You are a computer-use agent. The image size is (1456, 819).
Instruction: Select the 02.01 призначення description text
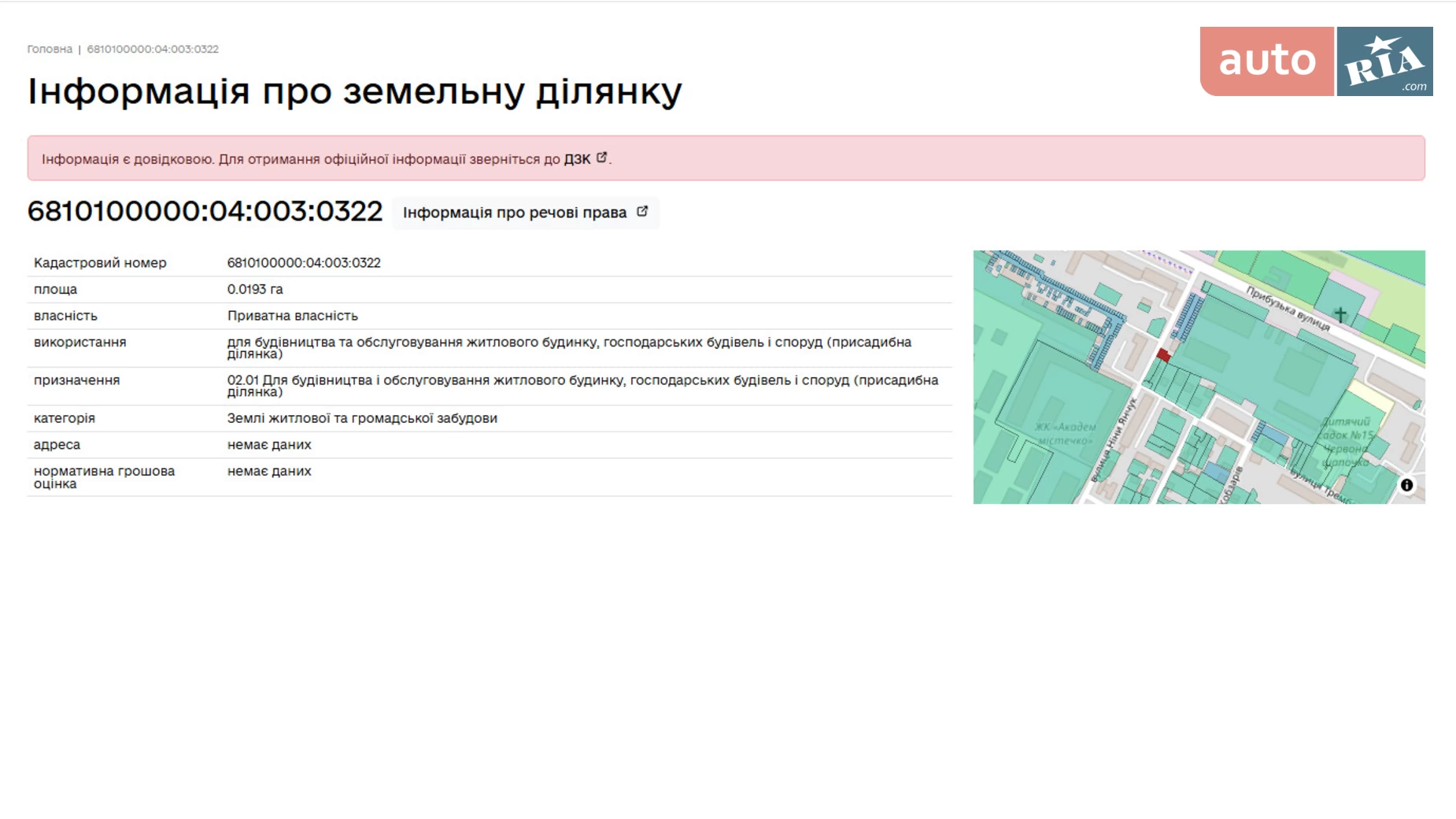click(x=582, y=386)
